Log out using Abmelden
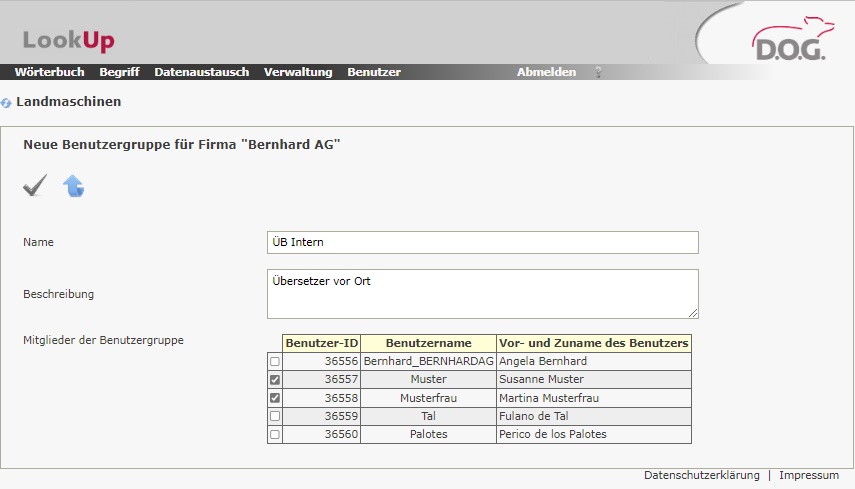The height and width of the screenshot is (489, 855). tap(546, 73)
